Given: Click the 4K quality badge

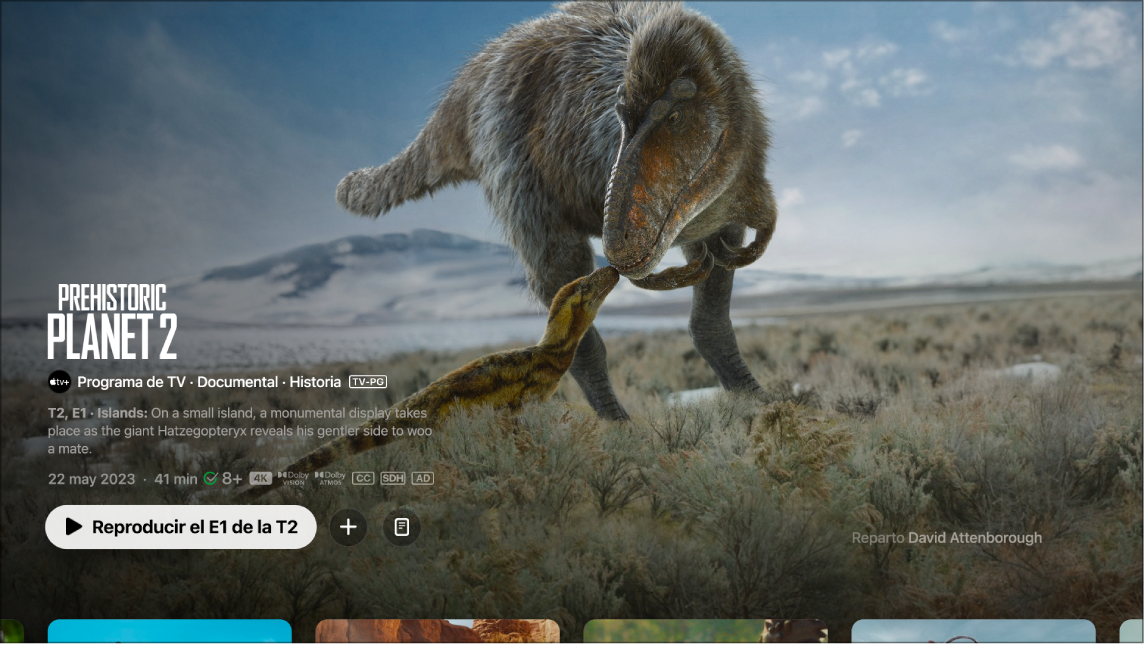Looking at the screenshot, I should [x=261, y=479].
